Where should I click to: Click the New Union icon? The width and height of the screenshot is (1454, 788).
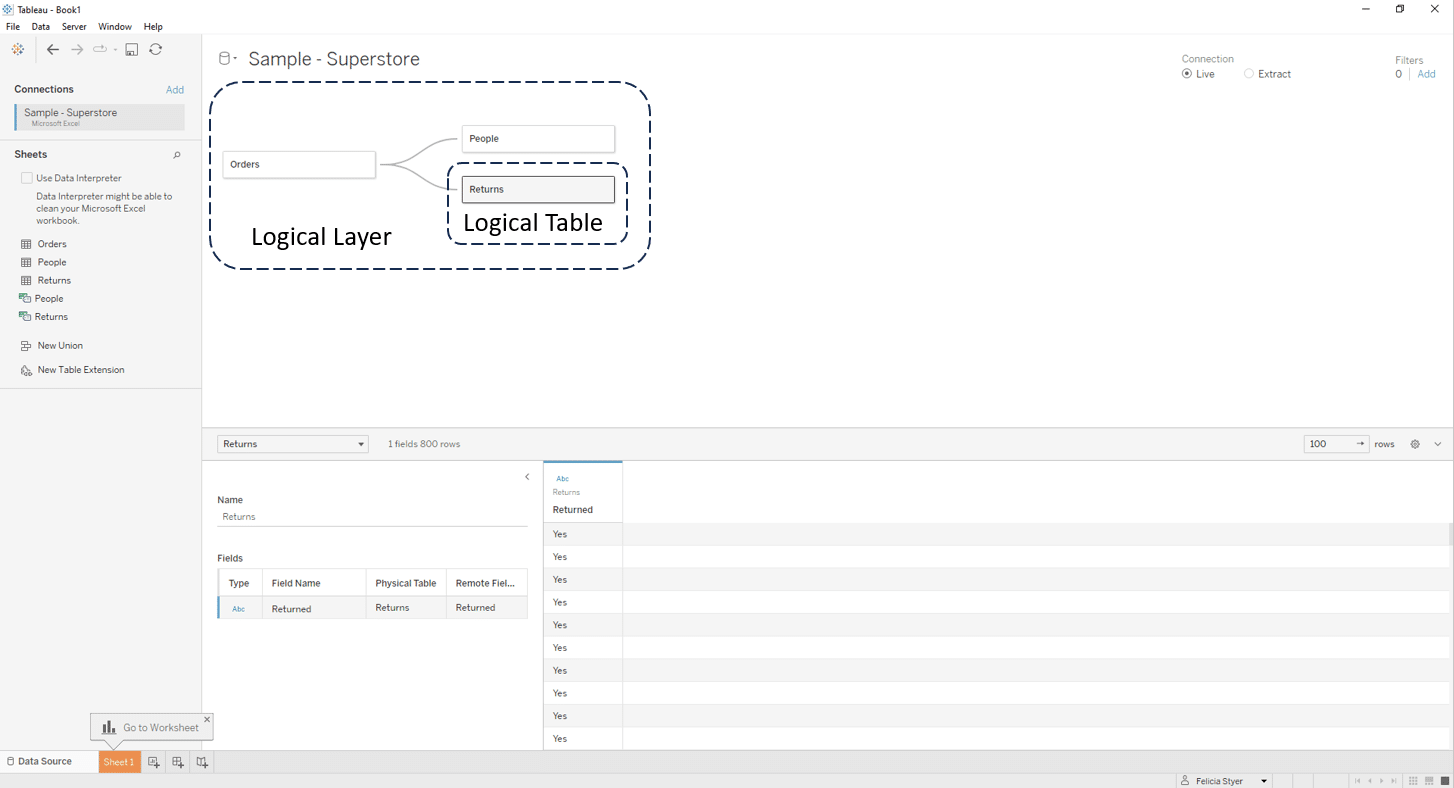coord(27,346)
